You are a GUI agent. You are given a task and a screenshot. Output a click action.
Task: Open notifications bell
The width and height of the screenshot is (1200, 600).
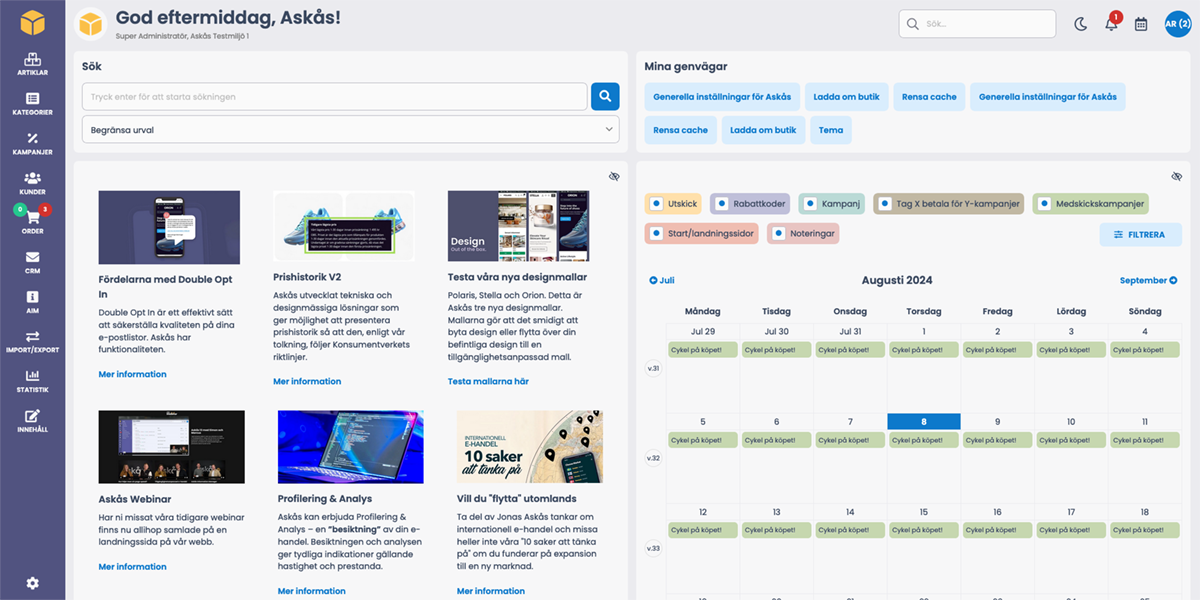tap(1111, 24)
